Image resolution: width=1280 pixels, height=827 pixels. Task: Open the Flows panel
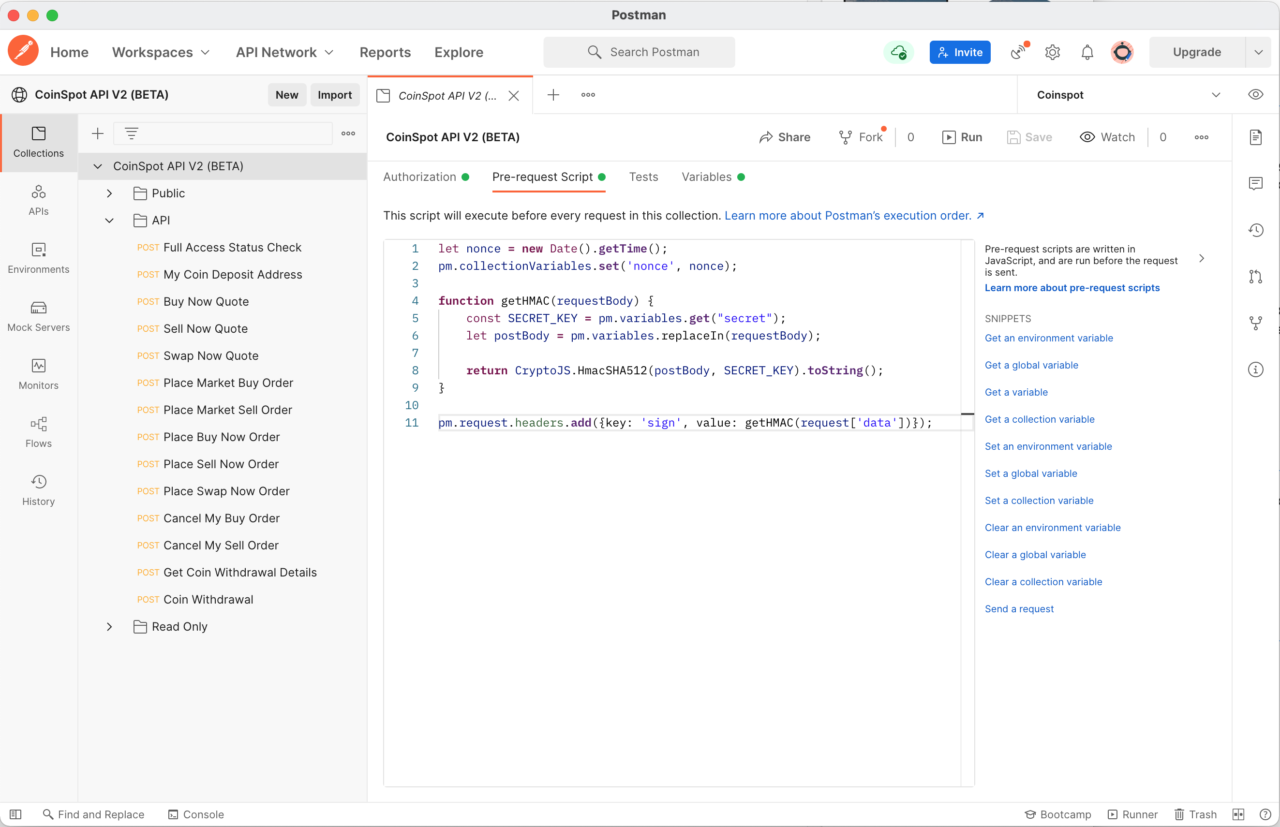(38, 432)
